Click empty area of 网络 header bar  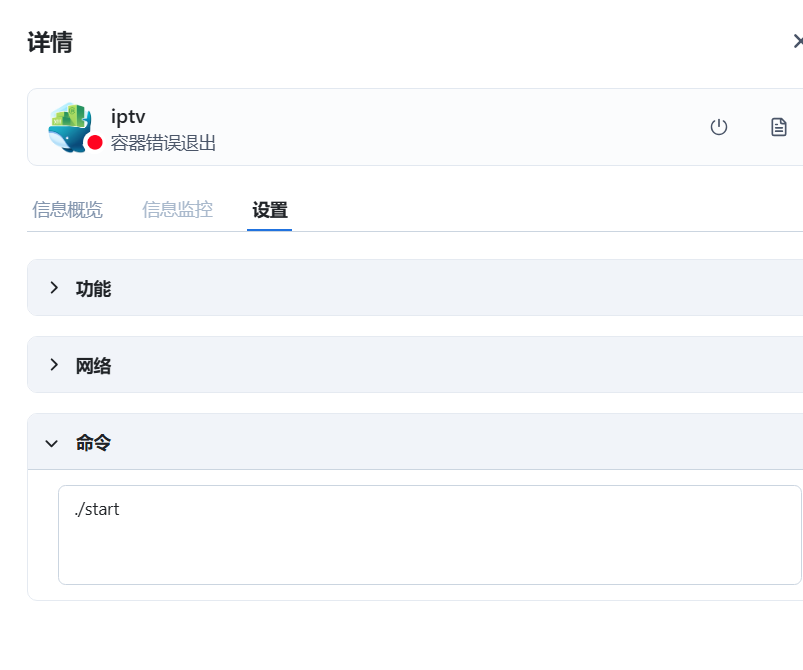[x=450, y=365]
